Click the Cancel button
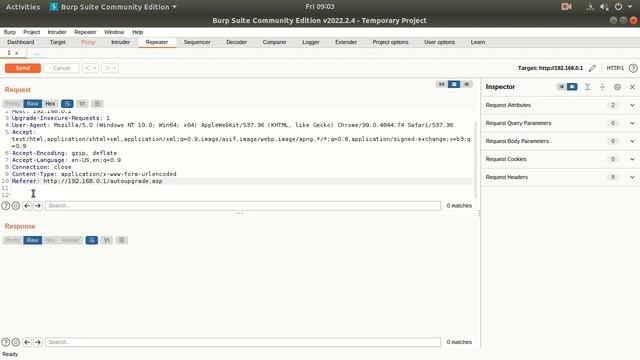 coord(62,68)
